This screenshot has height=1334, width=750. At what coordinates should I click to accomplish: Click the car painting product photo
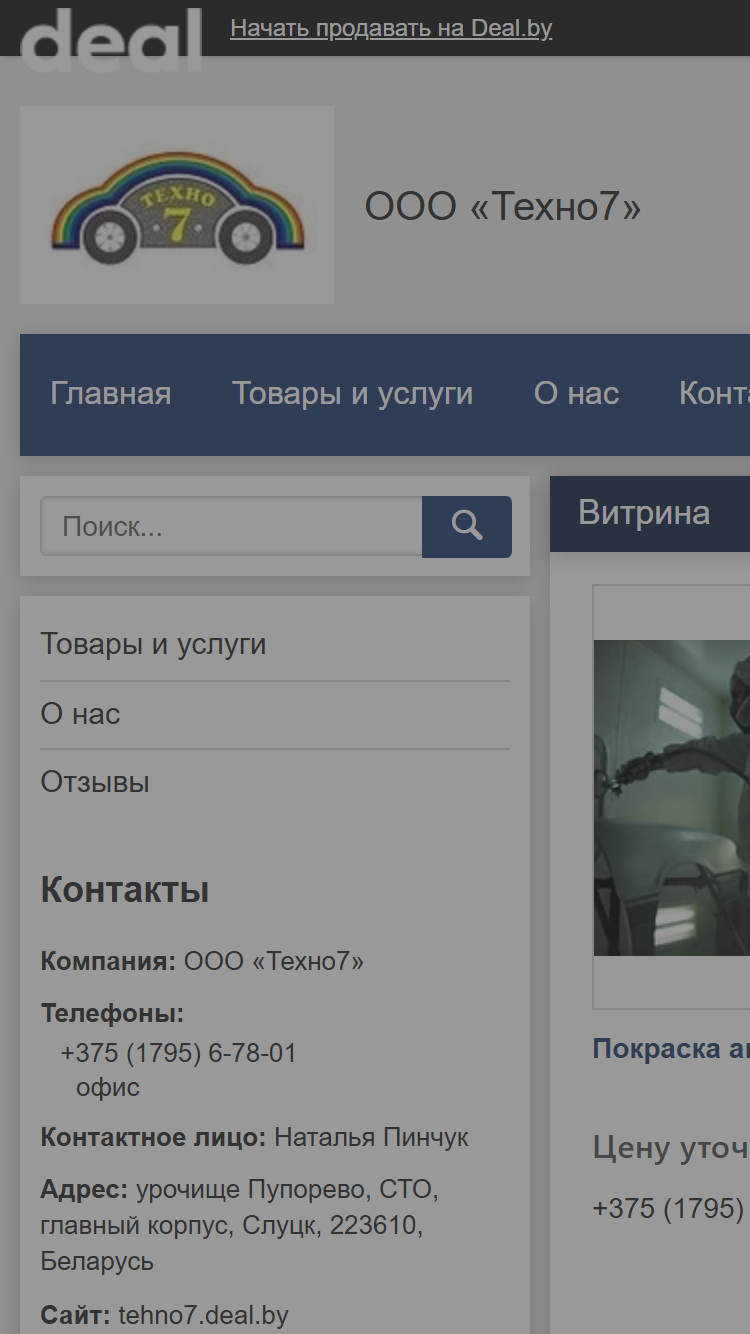pos(672,797)
